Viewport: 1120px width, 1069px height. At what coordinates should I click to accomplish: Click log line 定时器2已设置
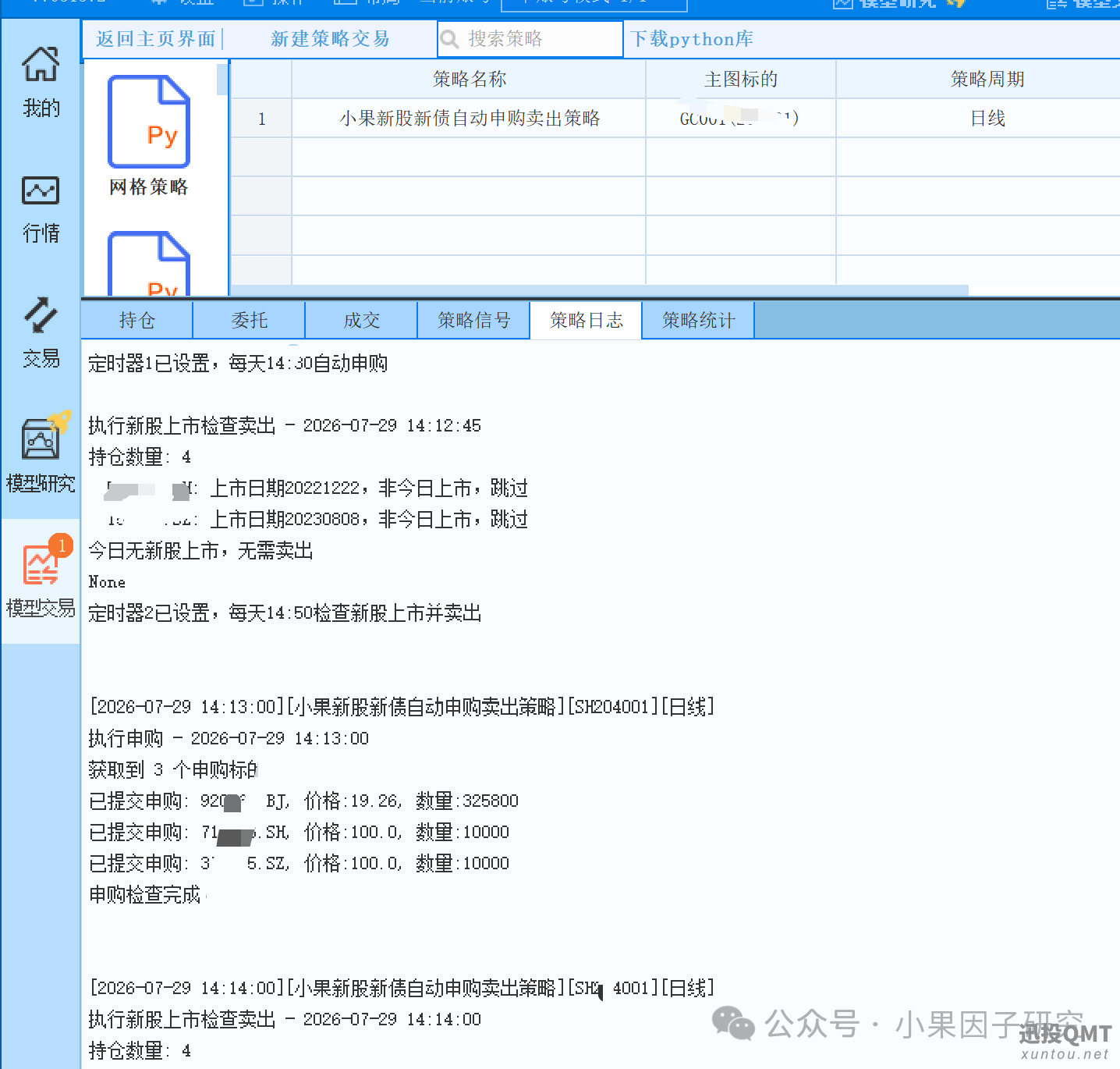tap(285, 613)
